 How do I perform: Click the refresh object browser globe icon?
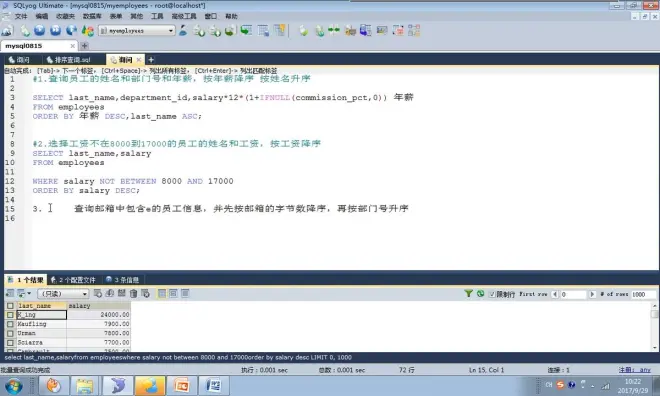point(71,31)
